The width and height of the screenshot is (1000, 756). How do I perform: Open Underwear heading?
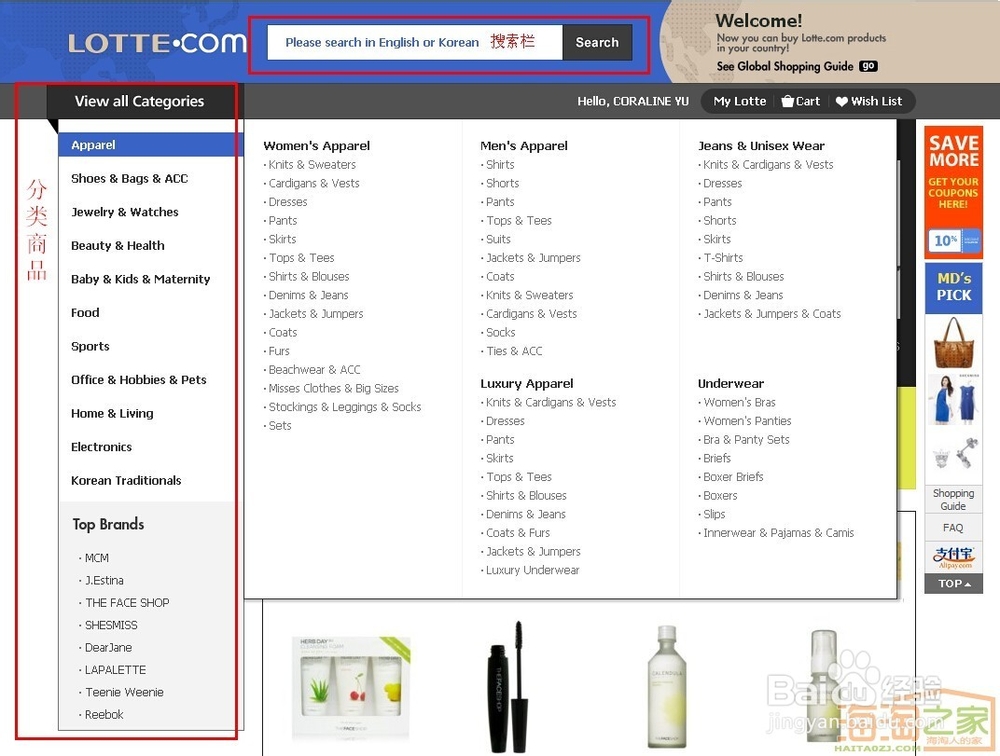731,383
